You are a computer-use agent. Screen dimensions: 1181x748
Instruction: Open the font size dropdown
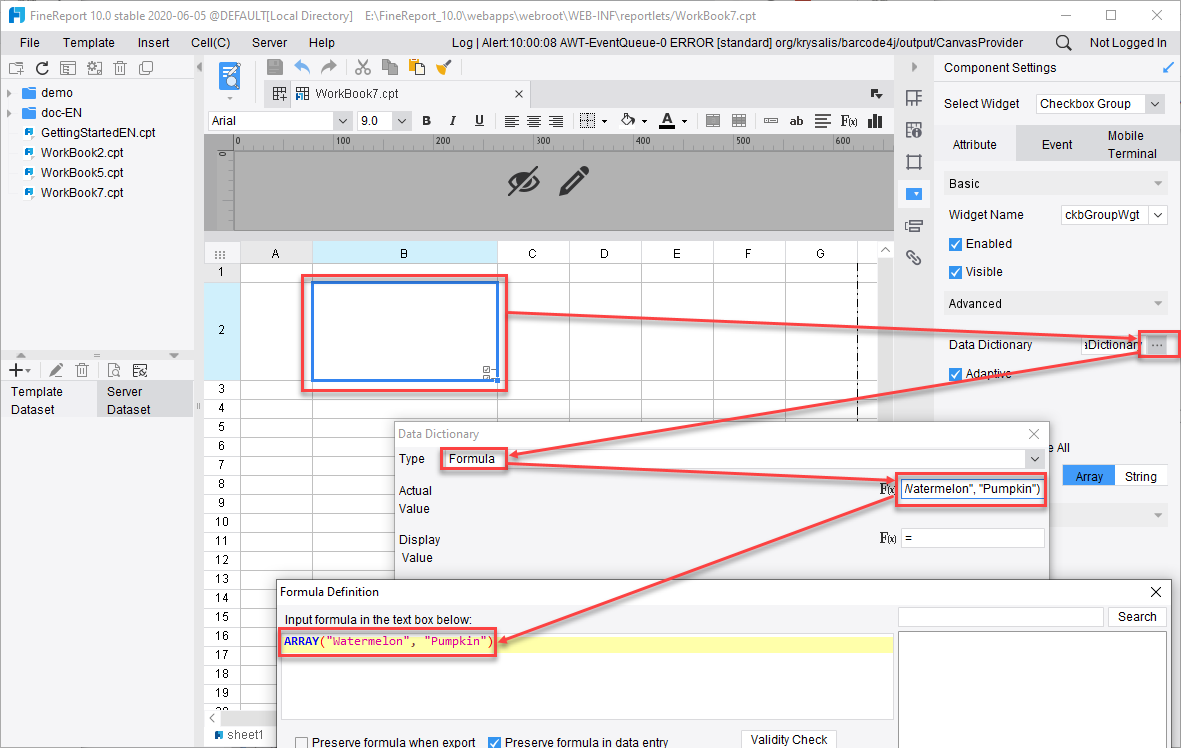[x=402, y=121]
